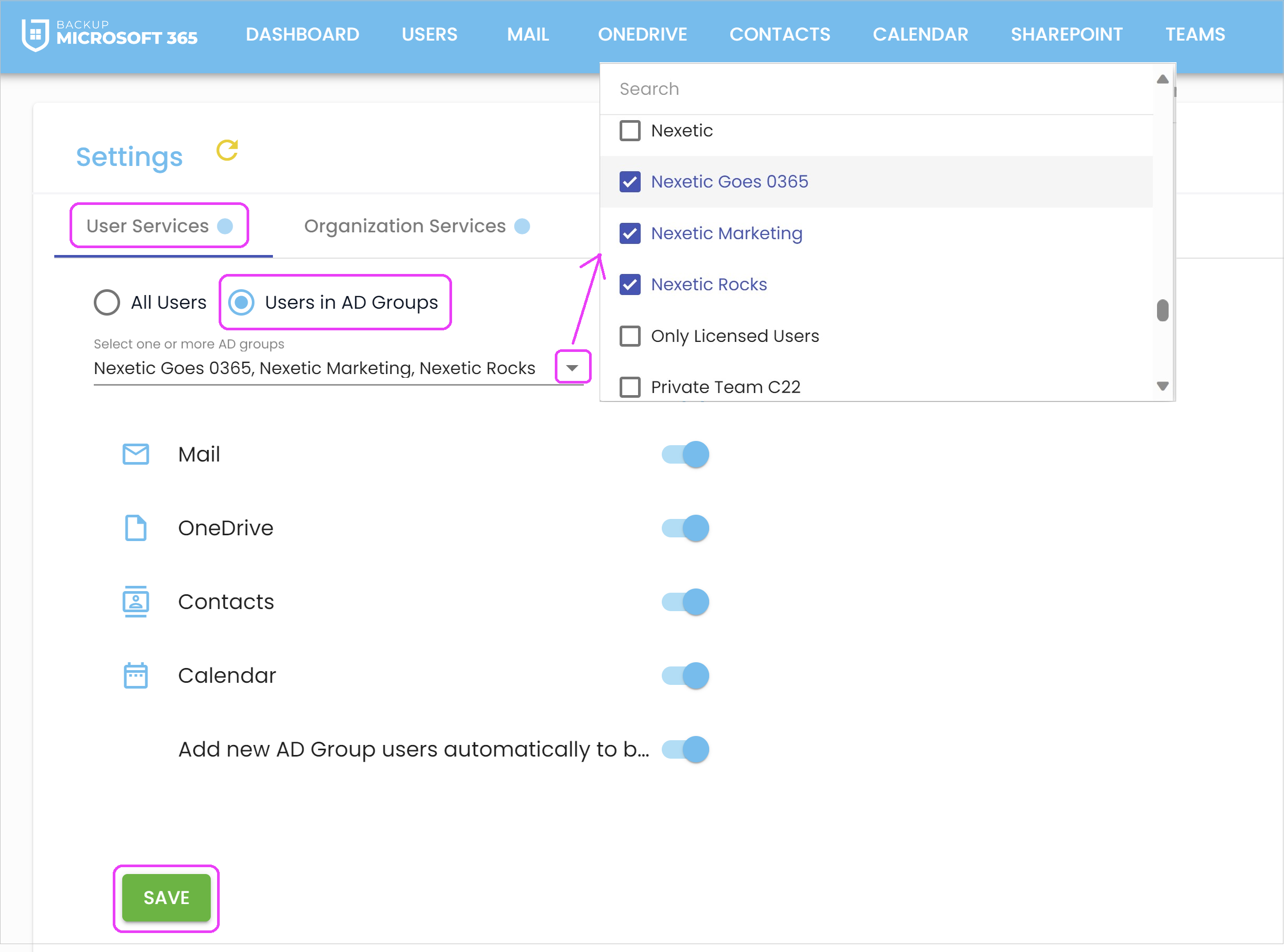
Task: Click the blue dot on Organization Services tab
Action: point(522,226)
